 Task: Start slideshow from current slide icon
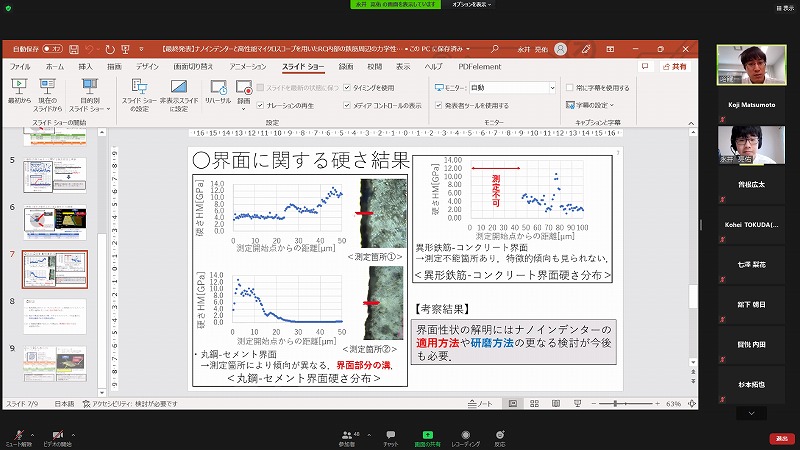click(x=47, y=86)
